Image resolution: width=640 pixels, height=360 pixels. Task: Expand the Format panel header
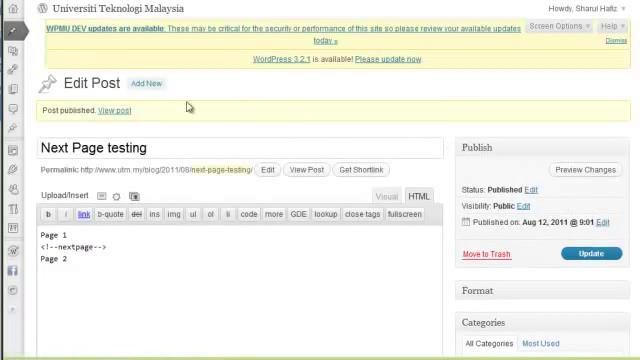tap(542, 291)
